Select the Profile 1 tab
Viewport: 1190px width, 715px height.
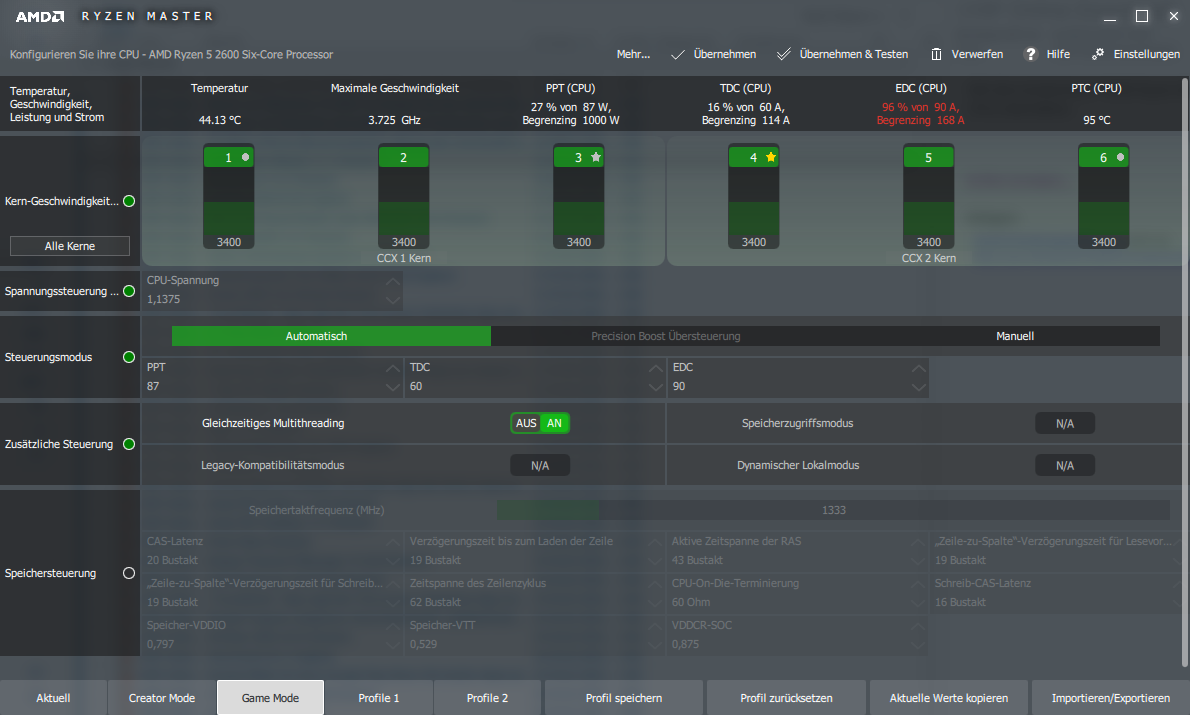click(379, 698)
